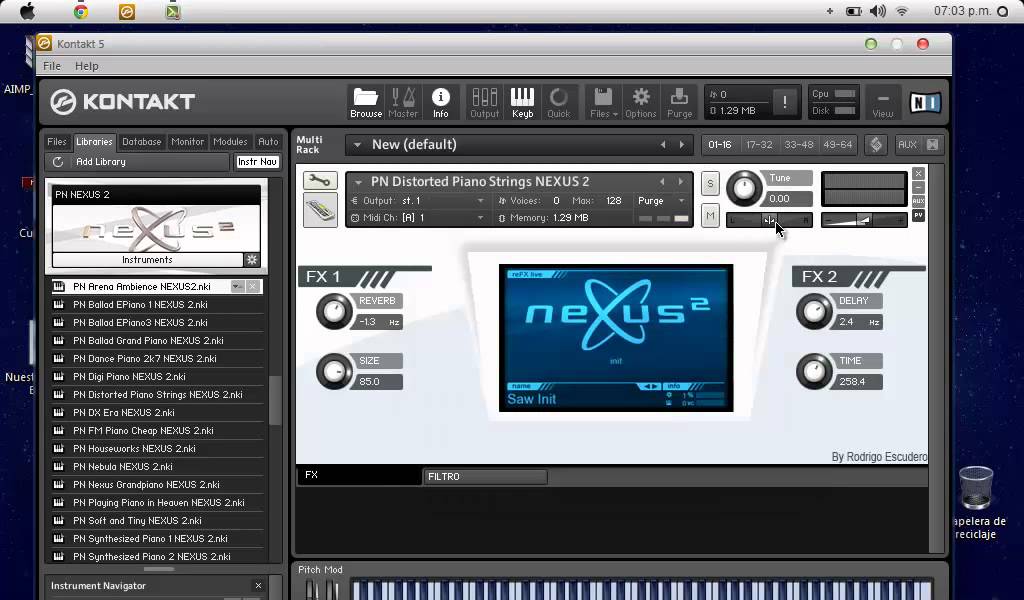Image resolution: width=1024 pixels, height=600 pixels.
Task: Select rack page 17-32
Action: click(759, 145)
